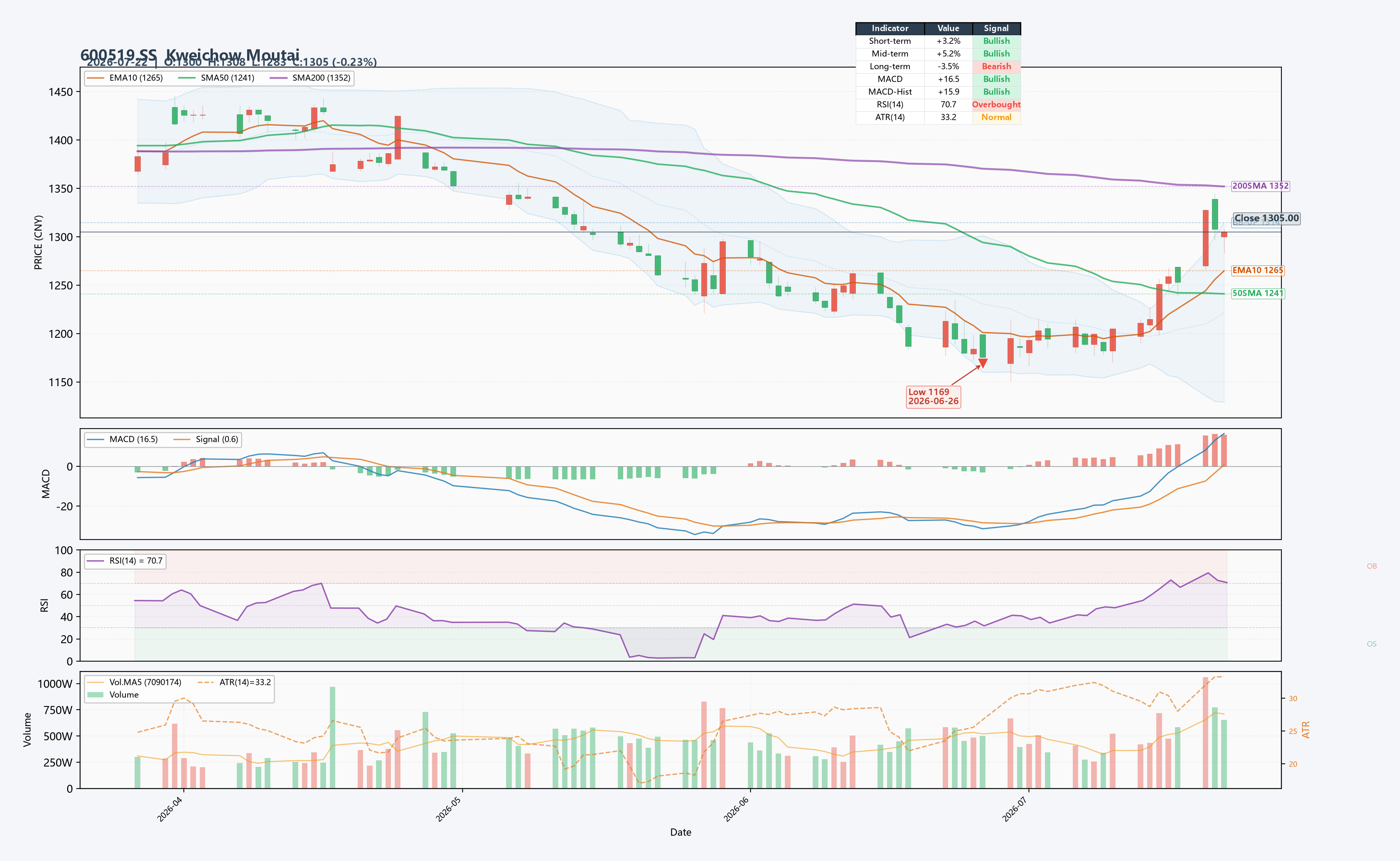Viewport: 1400px width, 861px height.
Task: Click the Signal table header
Action: click(996, 29)
